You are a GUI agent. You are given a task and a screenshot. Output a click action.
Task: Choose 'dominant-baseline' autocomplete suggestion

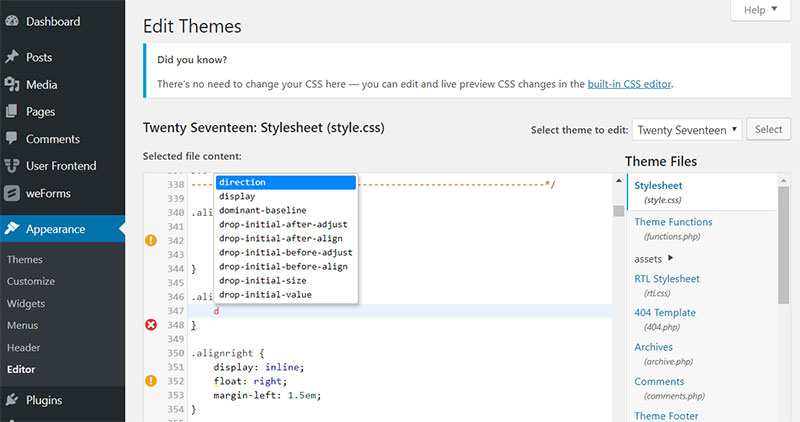coord(286,210)
